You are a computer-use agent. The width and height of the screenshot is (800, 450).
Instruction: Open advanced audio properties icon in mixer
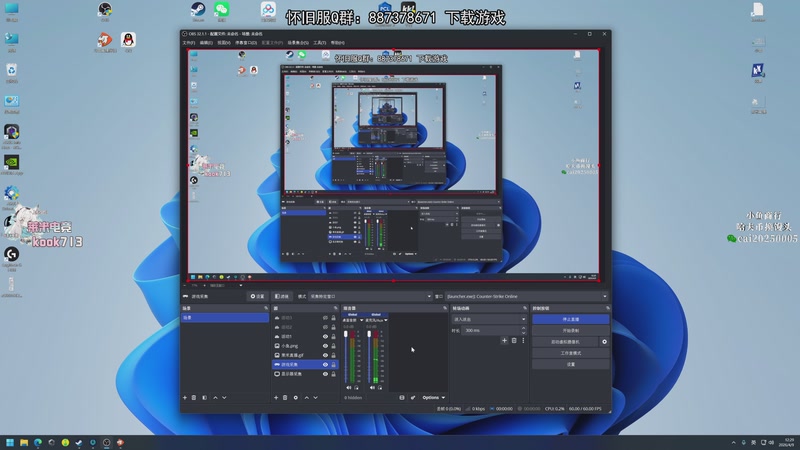(413, 397)
